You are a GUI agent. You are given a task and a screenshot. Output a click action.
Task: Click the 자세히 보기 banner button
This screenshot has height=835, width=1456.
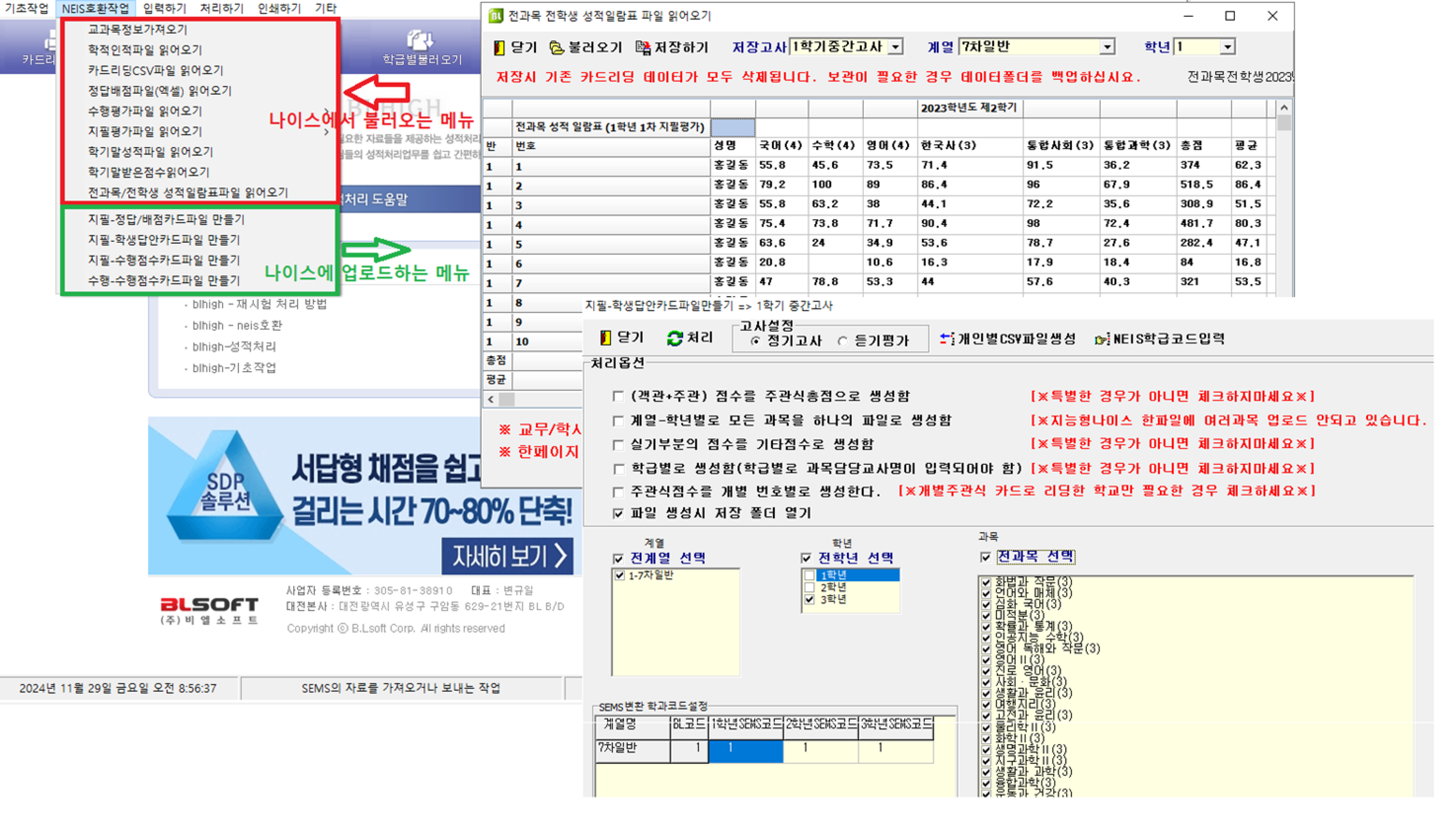point(508,556)
